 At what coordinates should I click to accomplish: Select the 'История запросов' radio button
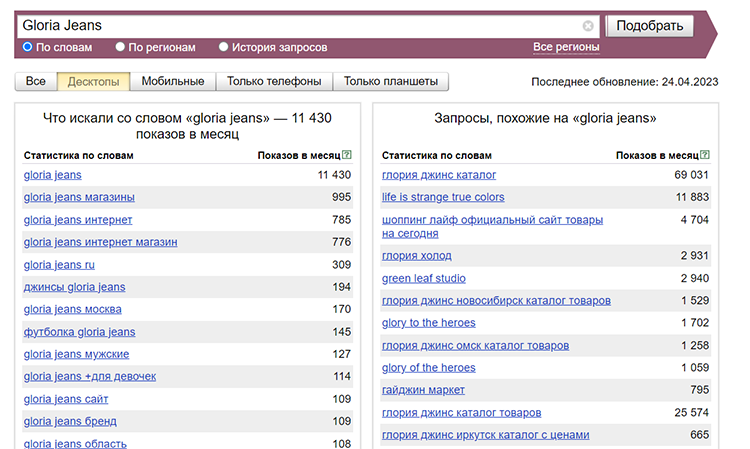pos(224,47)
